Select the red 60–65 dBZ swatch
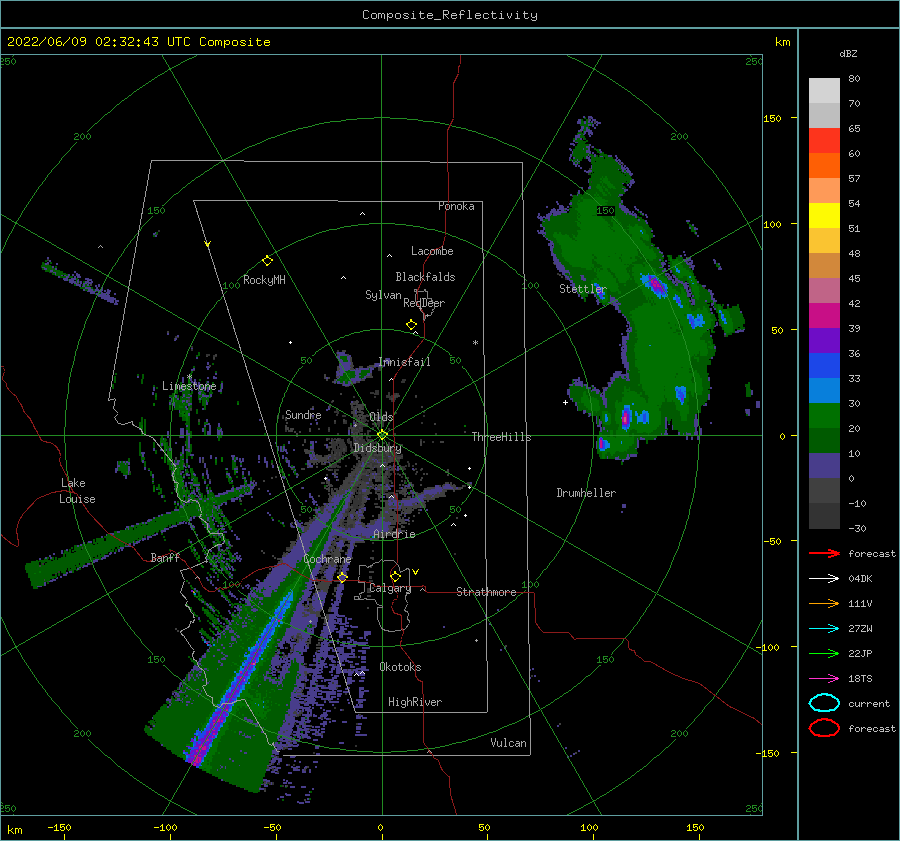The image size is (900, 841). [824, 141]
